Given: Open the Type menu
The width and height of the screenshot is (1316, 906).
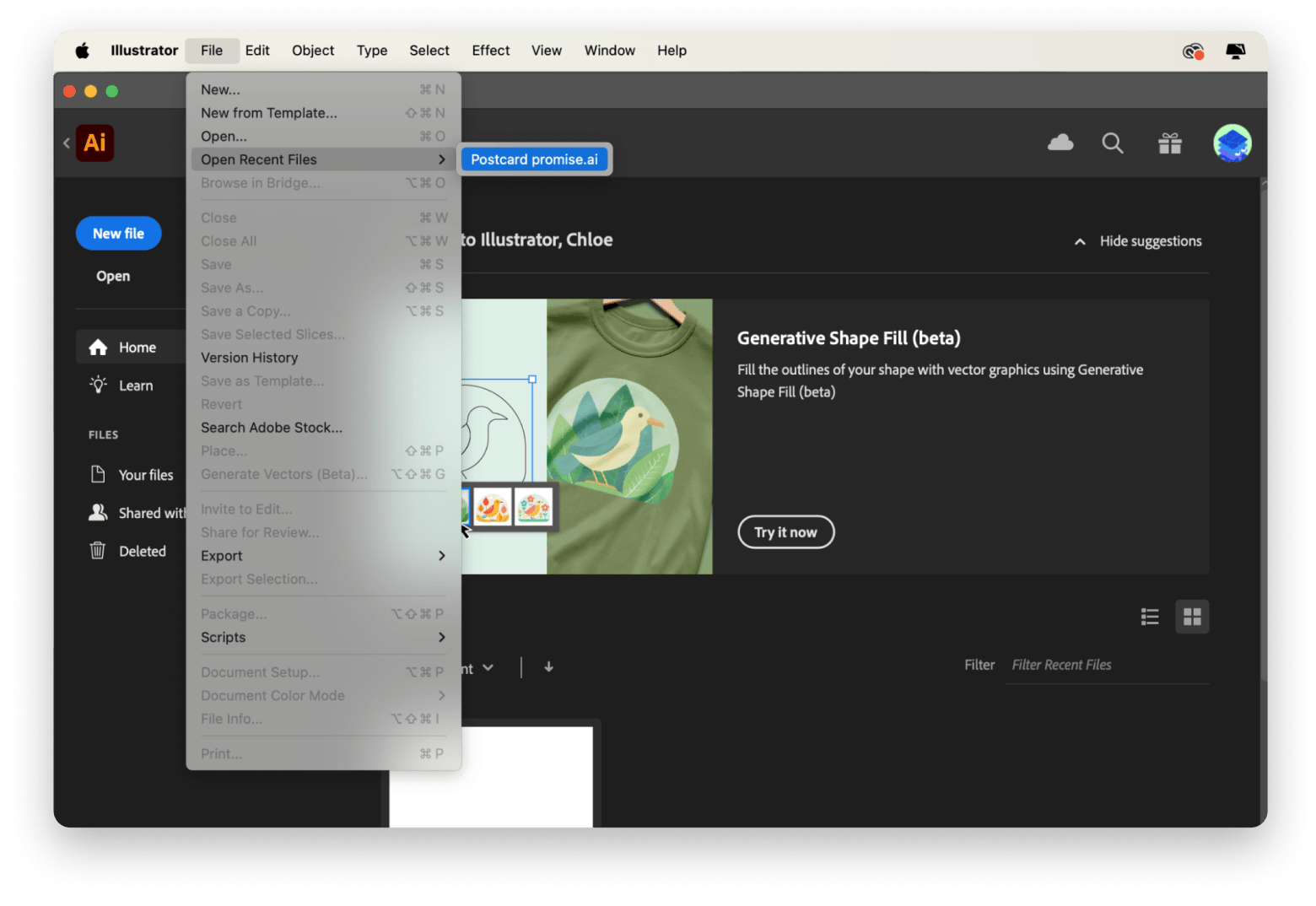Looking at the screenshot, I should click(372, 51).
